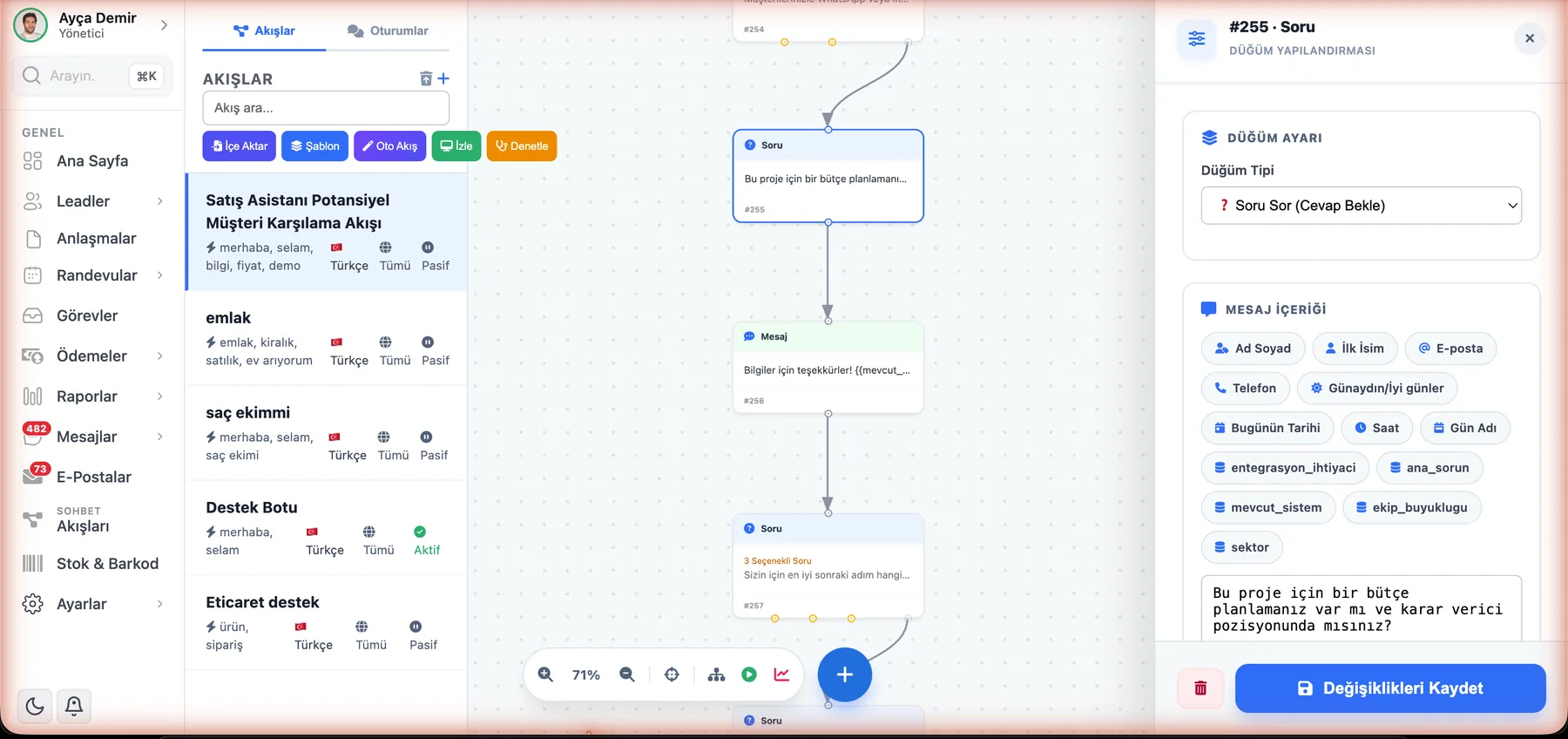The image size is (1568, 739).
Task: Insert Günaydın/İyi günler chip
Action: (1377, 389)
